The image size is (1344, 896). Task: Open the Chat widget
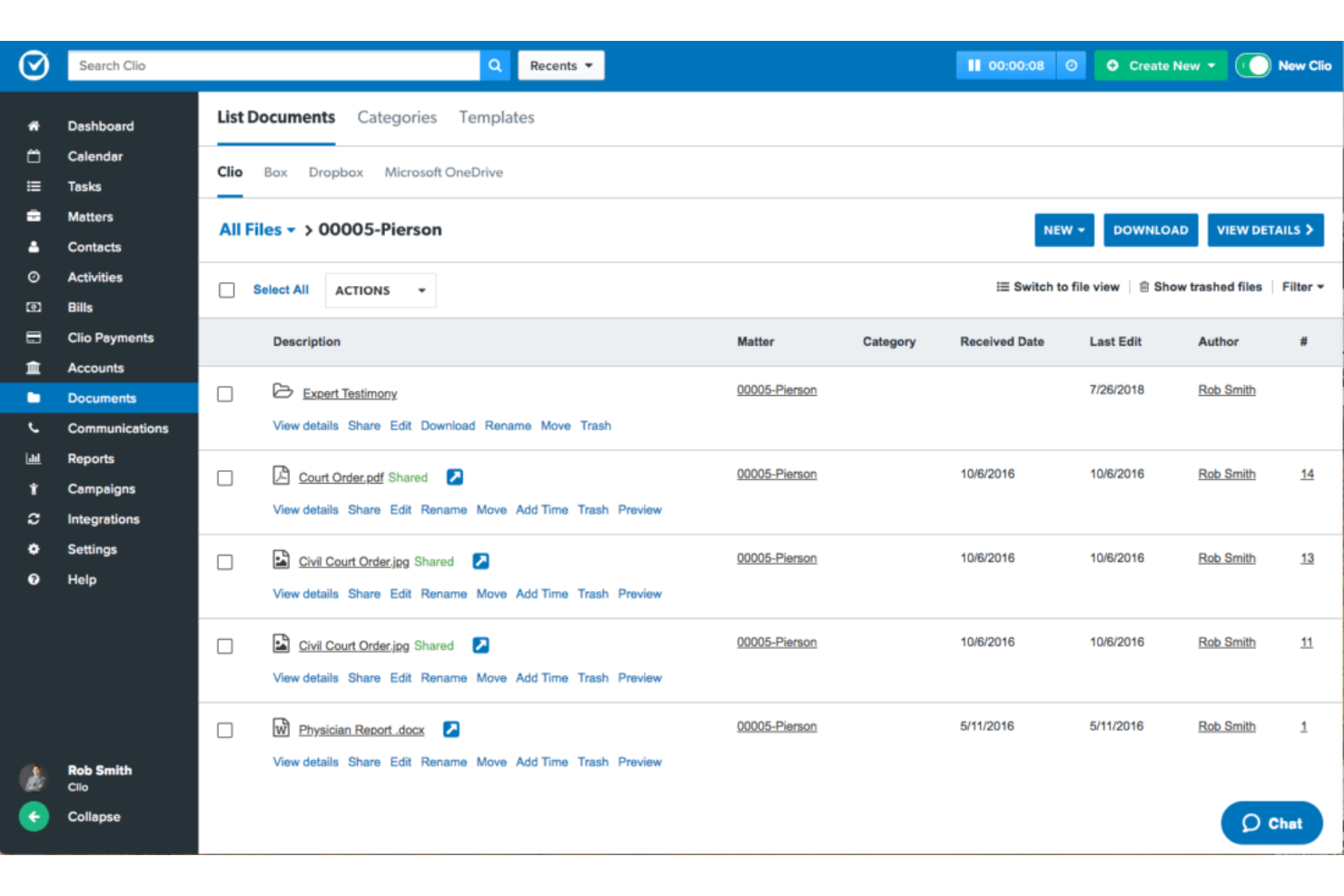[x=1271, y=823]
